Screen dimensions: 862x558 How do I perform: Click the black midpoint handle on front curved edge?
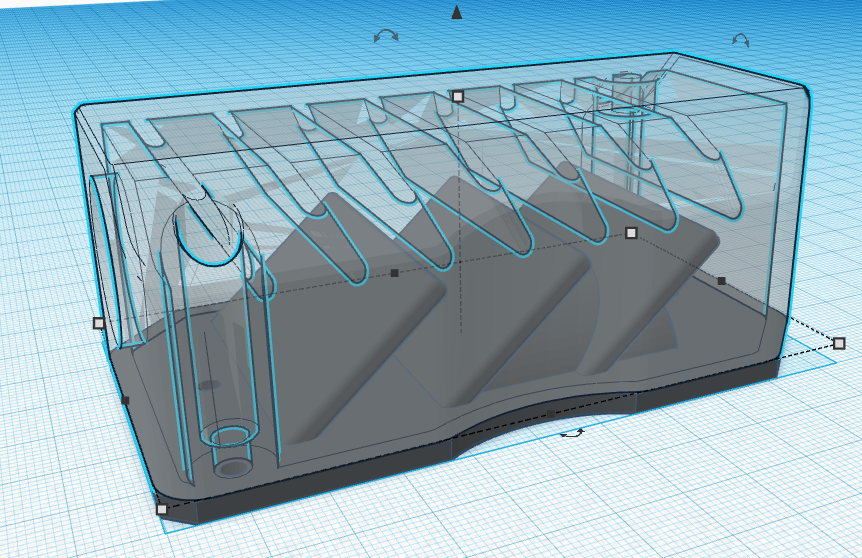pos(550,412)
